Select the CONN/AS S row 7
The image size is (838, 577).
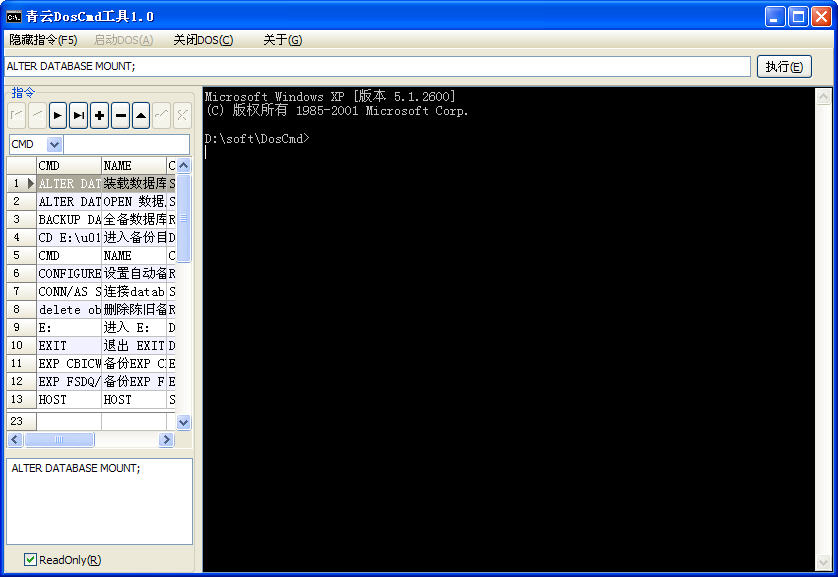click(91, 292)
